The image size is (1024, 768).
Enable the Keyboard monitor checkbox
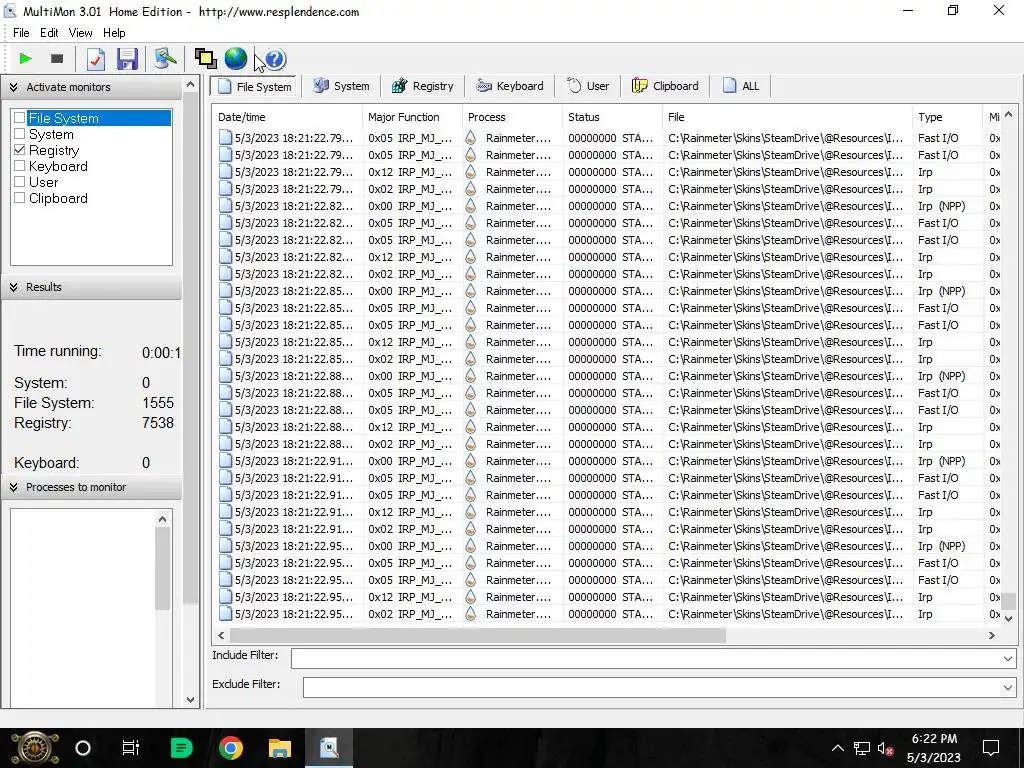coord(20,166)
